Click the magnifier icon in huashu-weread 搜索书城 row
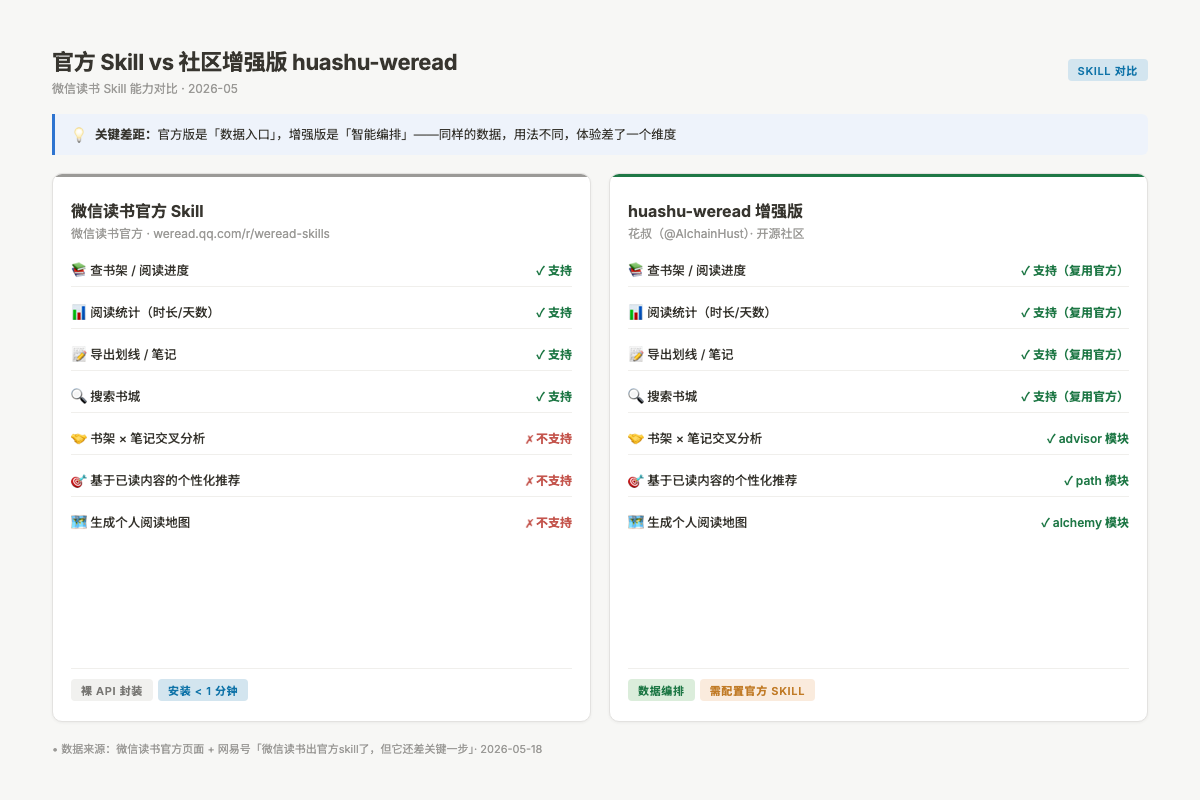 point(636,396)
